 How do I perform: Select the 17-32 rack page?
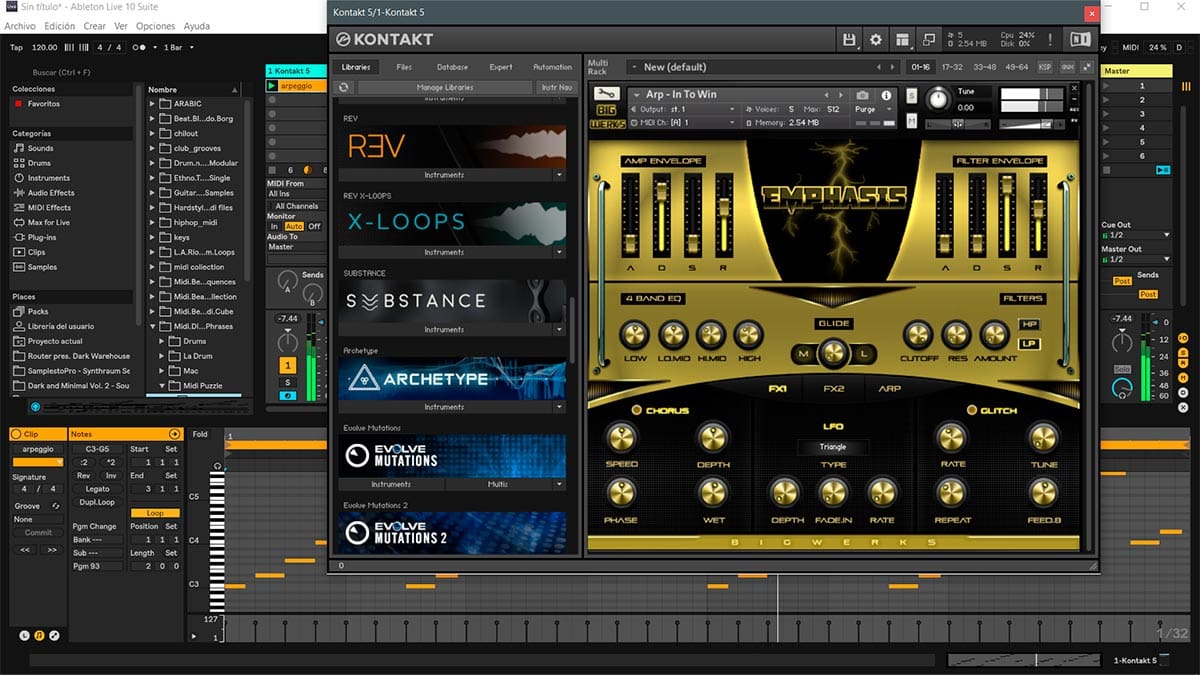pyautogui.click(x=952, y=67)
